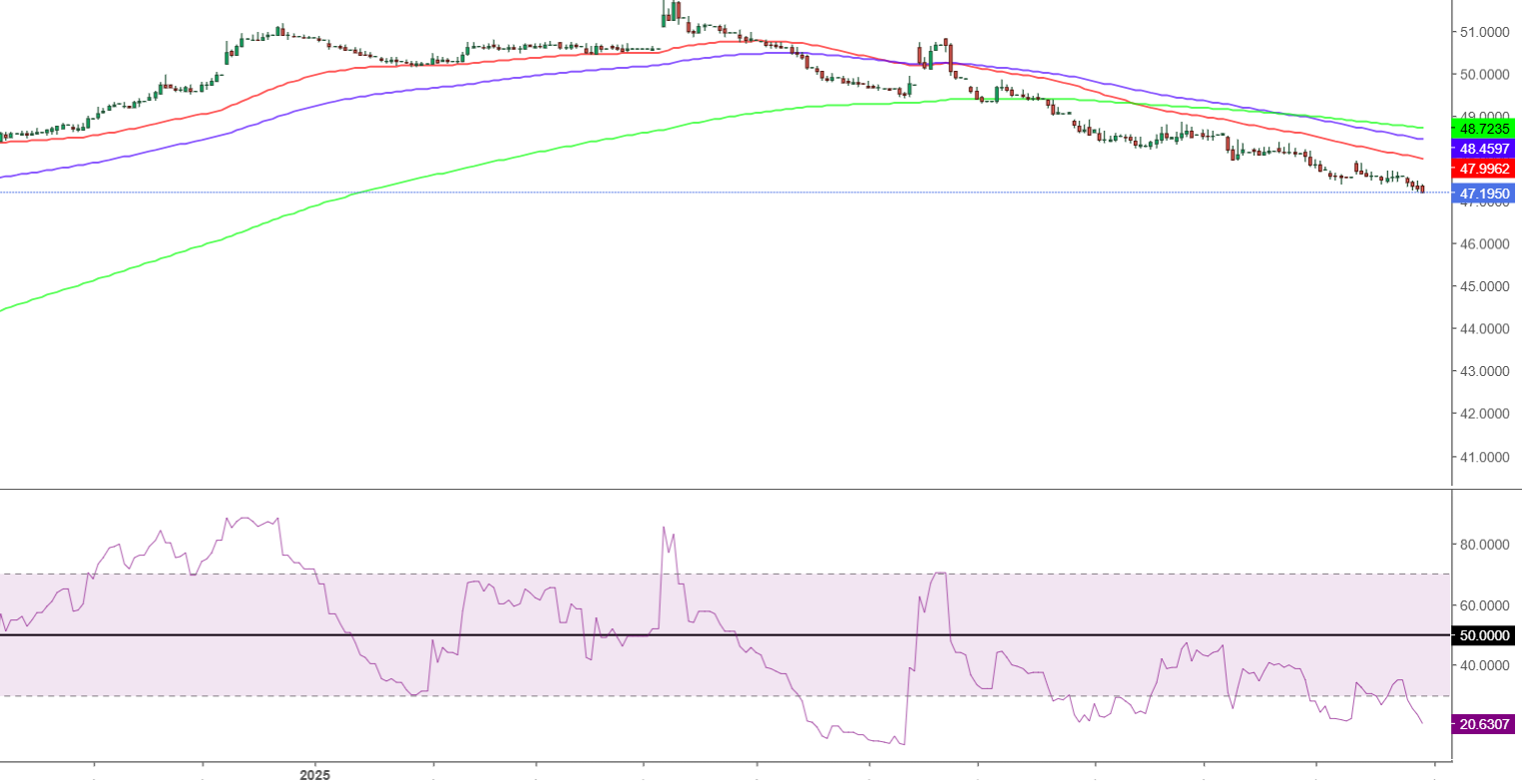The image size is (1522, 784).
Task: Click the RSI value label 20.6307
Action: pyautogui.click(x=1482, y=724)
